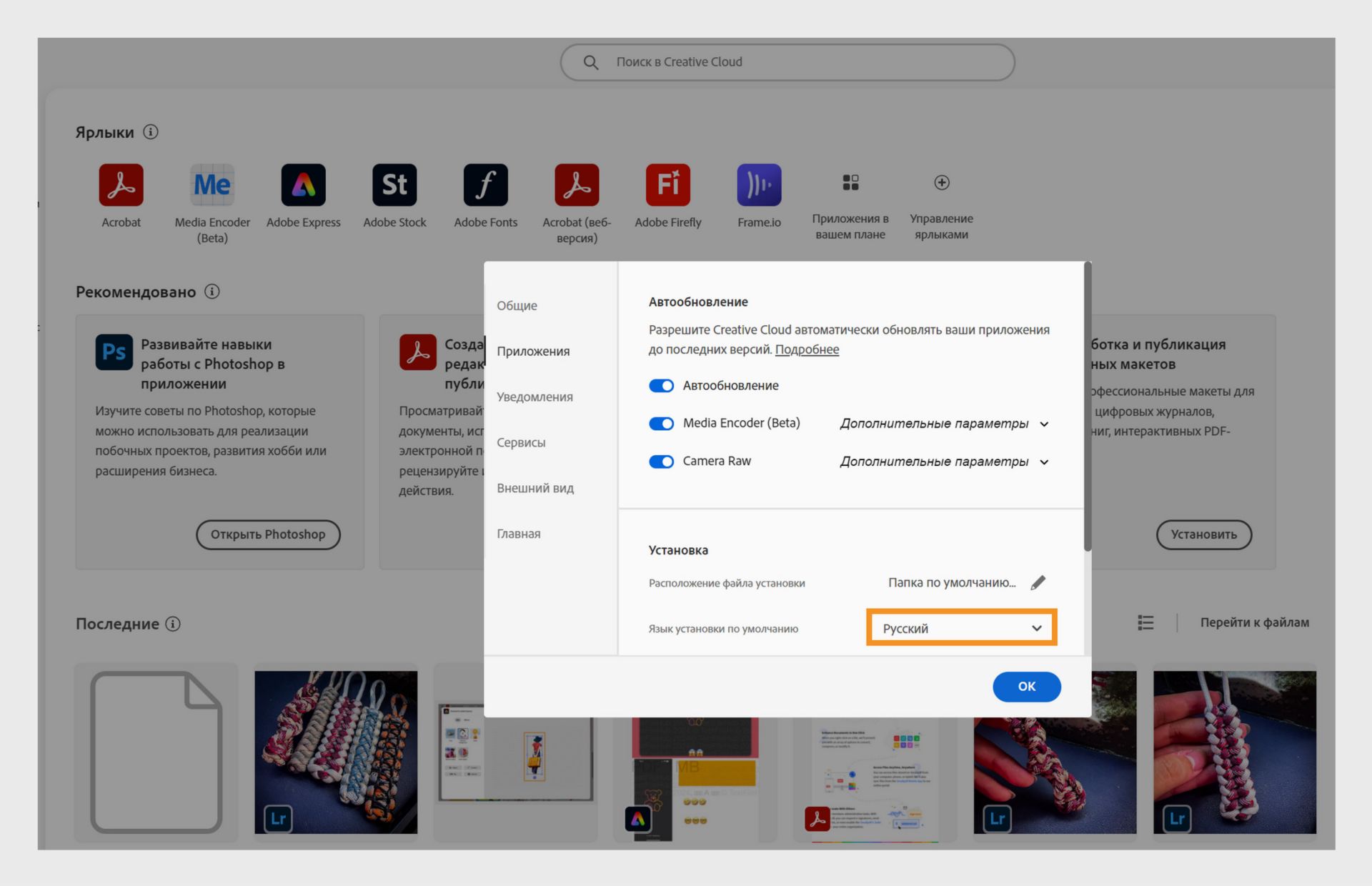Open the Adobe Express icon
1372x886 pixels.
tap(303, 184)
